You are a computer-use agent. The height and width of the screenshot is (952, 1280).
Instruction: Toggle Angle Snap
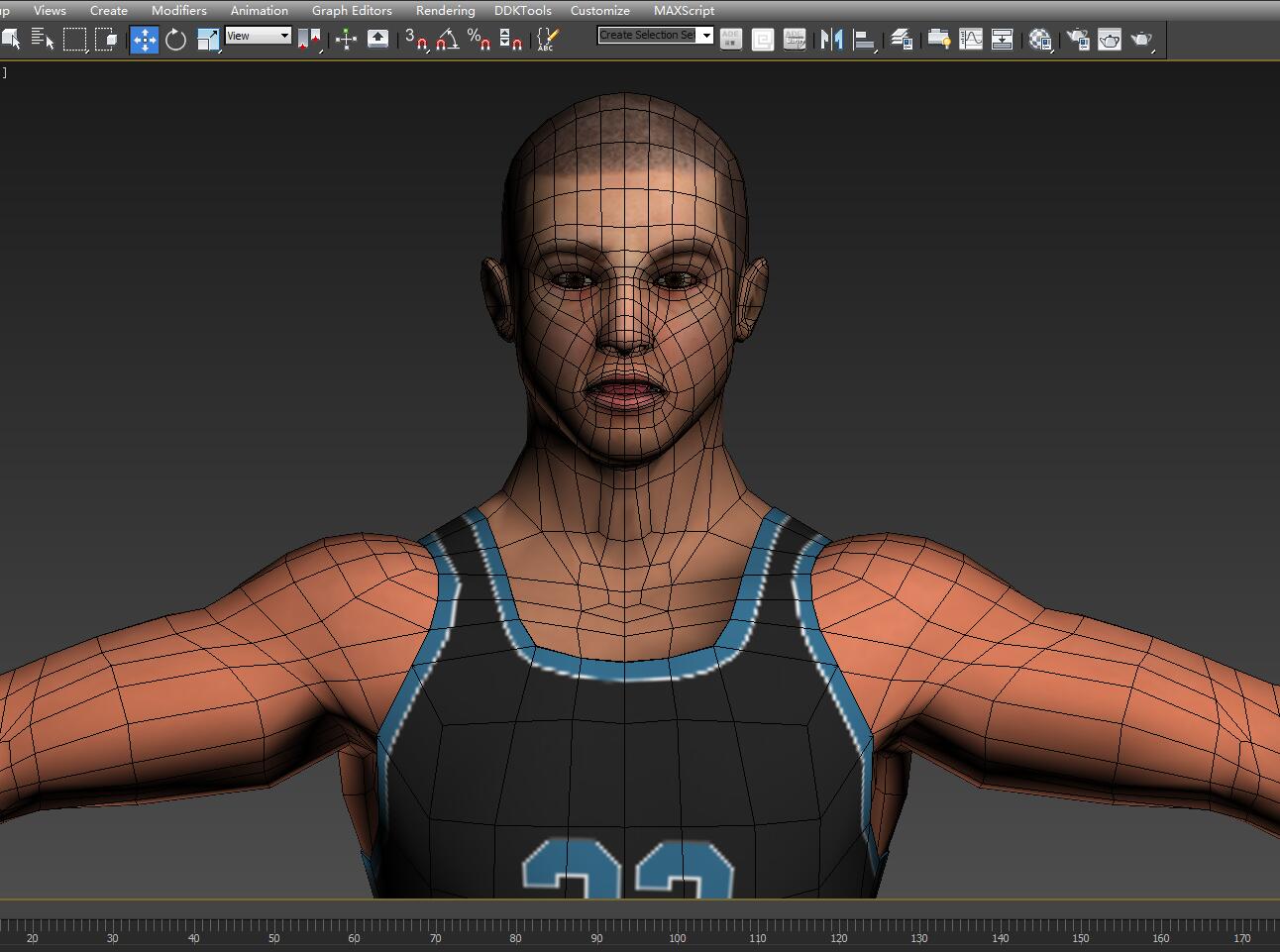tap(448, 40)
